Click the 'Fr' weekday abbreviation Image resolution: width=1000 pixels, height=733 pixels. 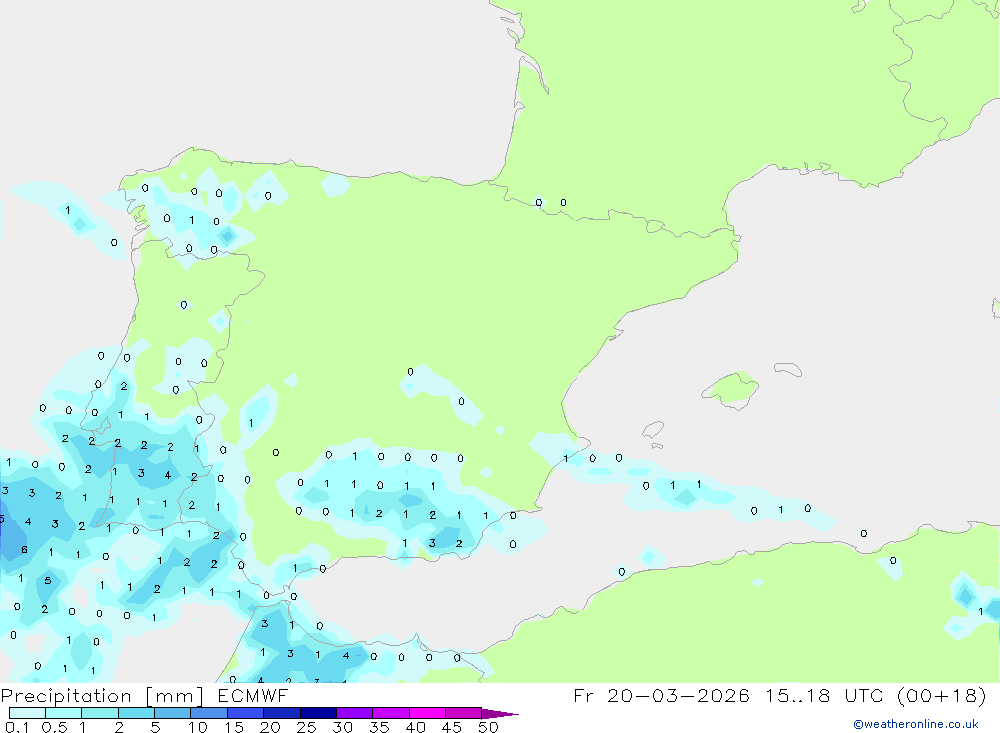tap(583, 695)
